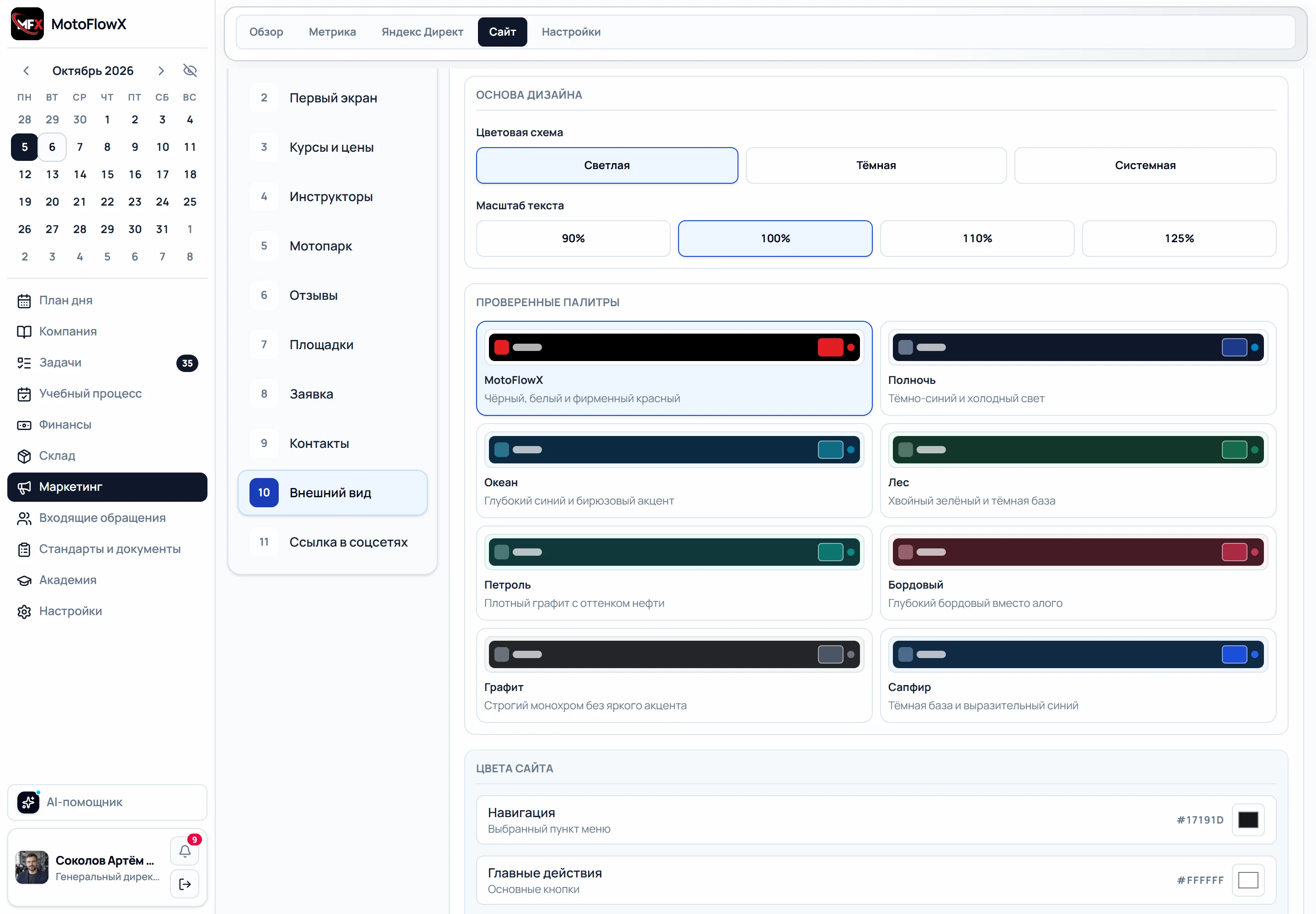
Task: Click the notifications bell icon
Action: [185, 851]
